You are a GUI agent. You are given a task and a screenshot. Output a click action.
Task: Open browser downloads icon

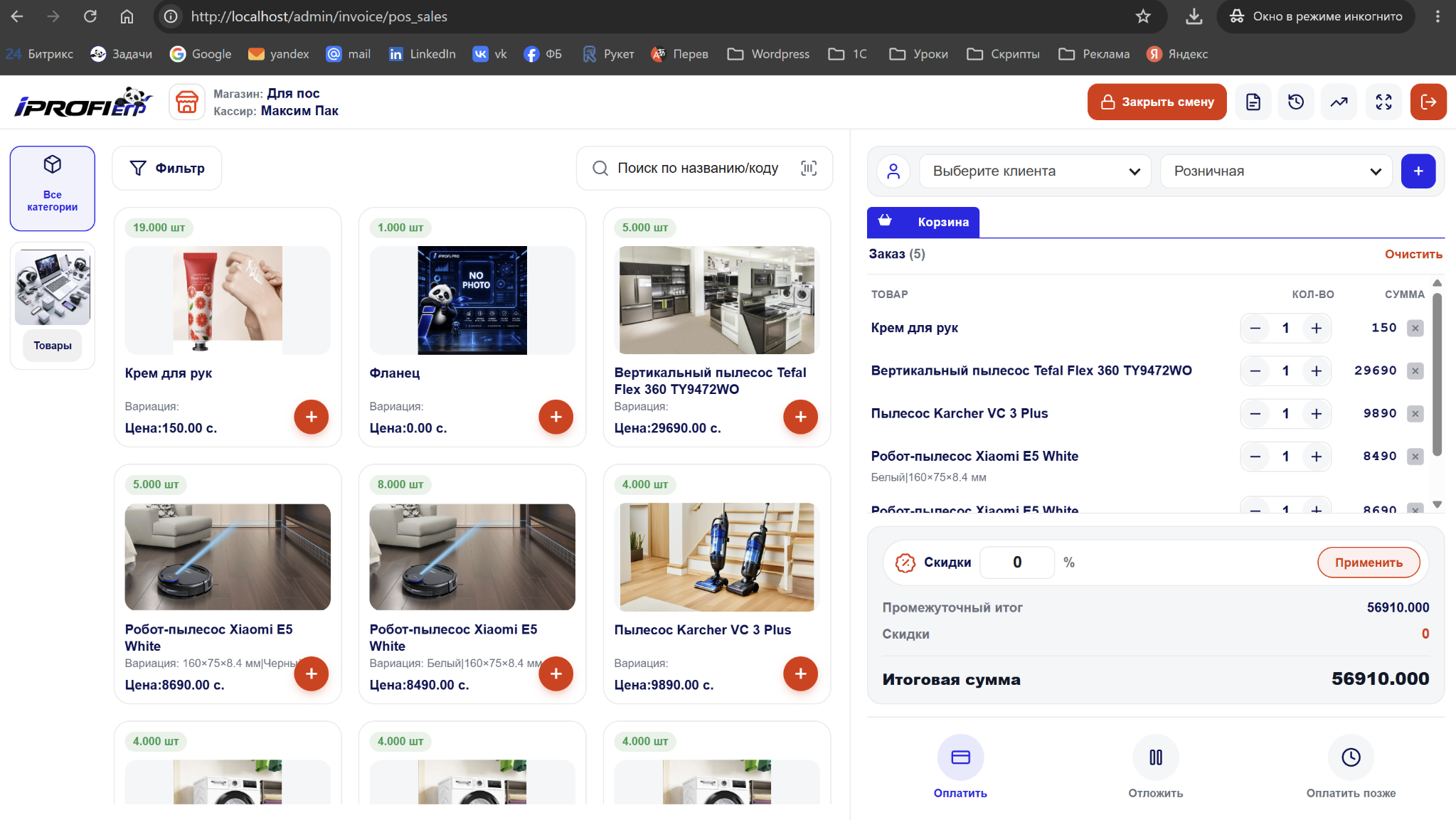click(1194, 16)
